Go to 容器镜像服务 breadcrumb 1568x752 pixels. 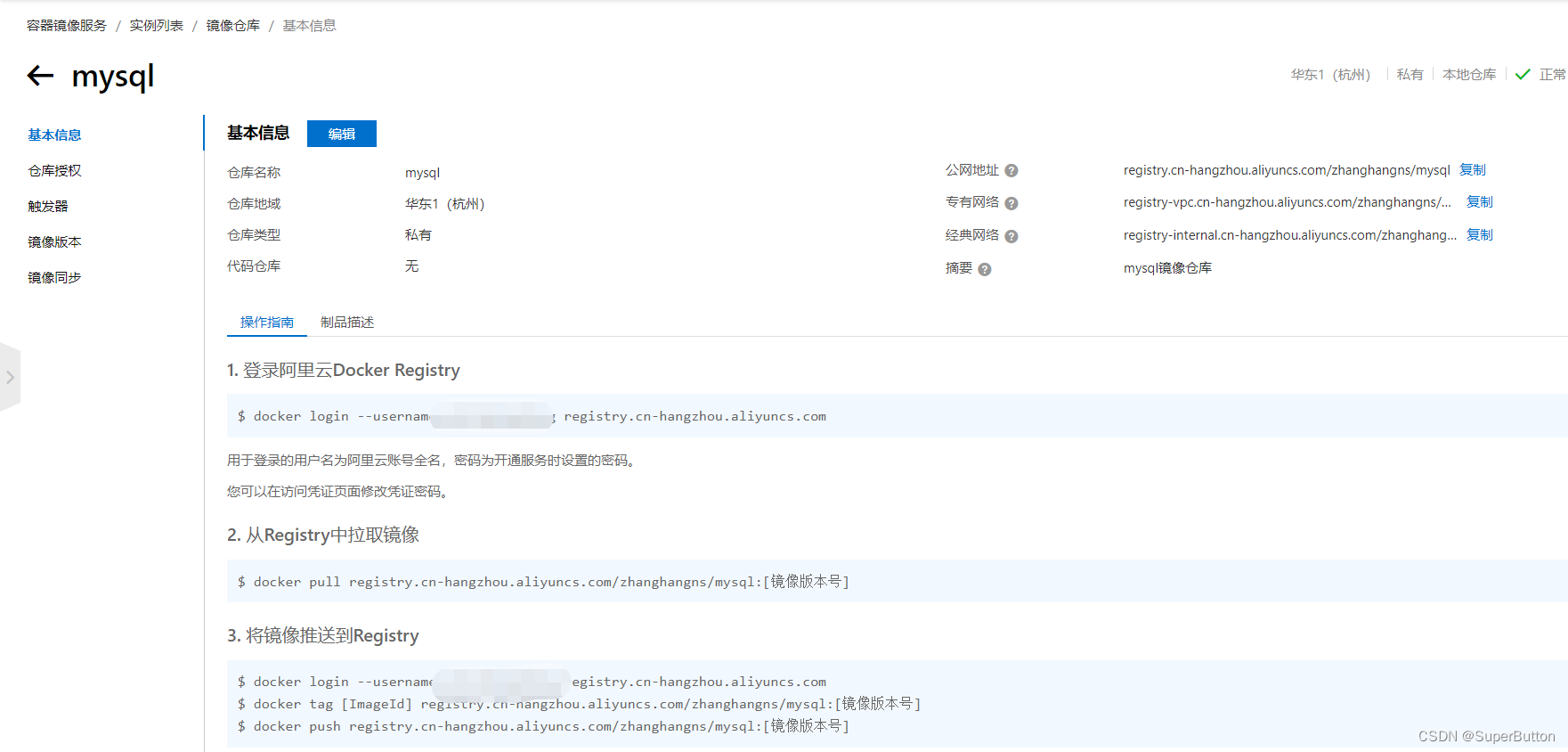click(x=67, y=26)
